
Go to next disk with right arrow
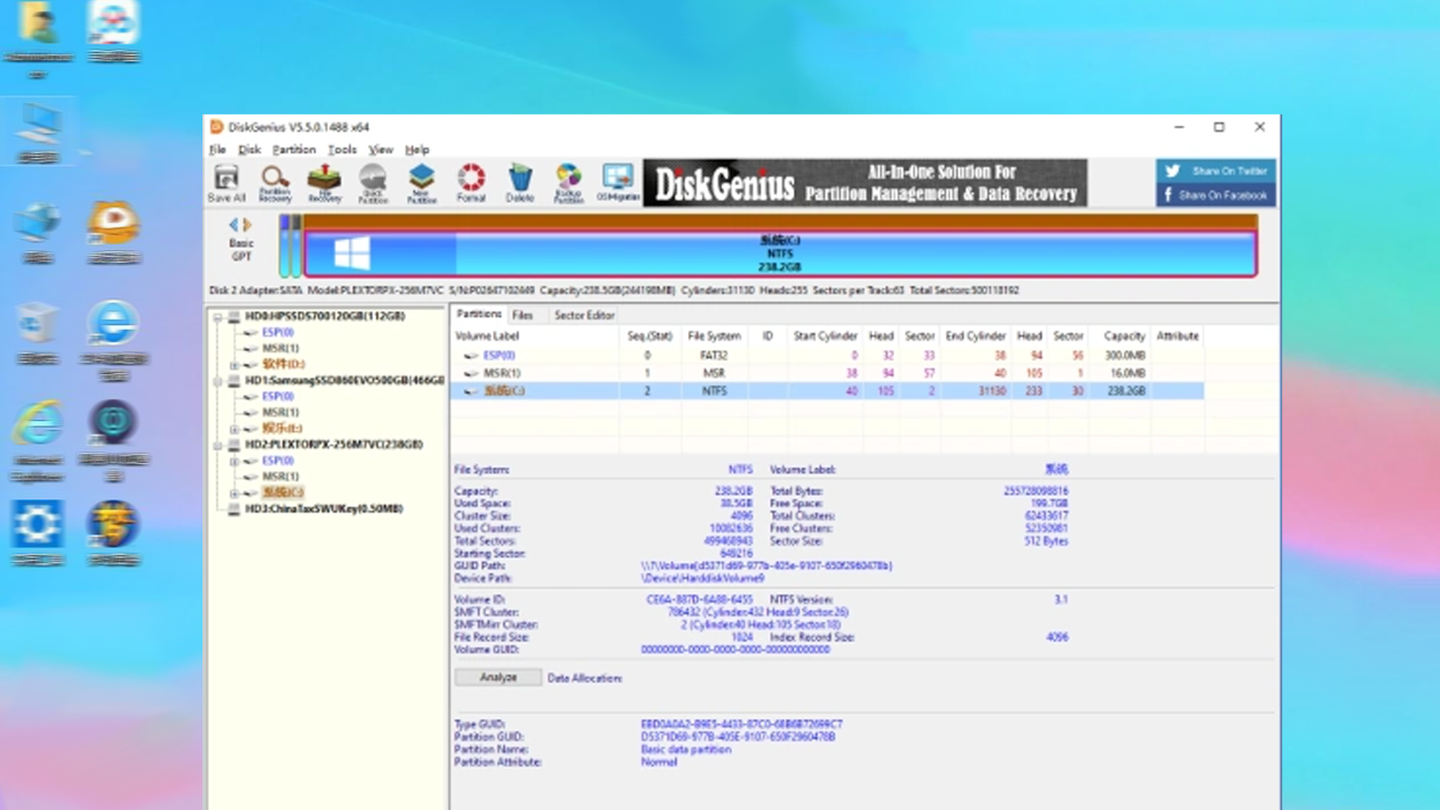(248, 225)
